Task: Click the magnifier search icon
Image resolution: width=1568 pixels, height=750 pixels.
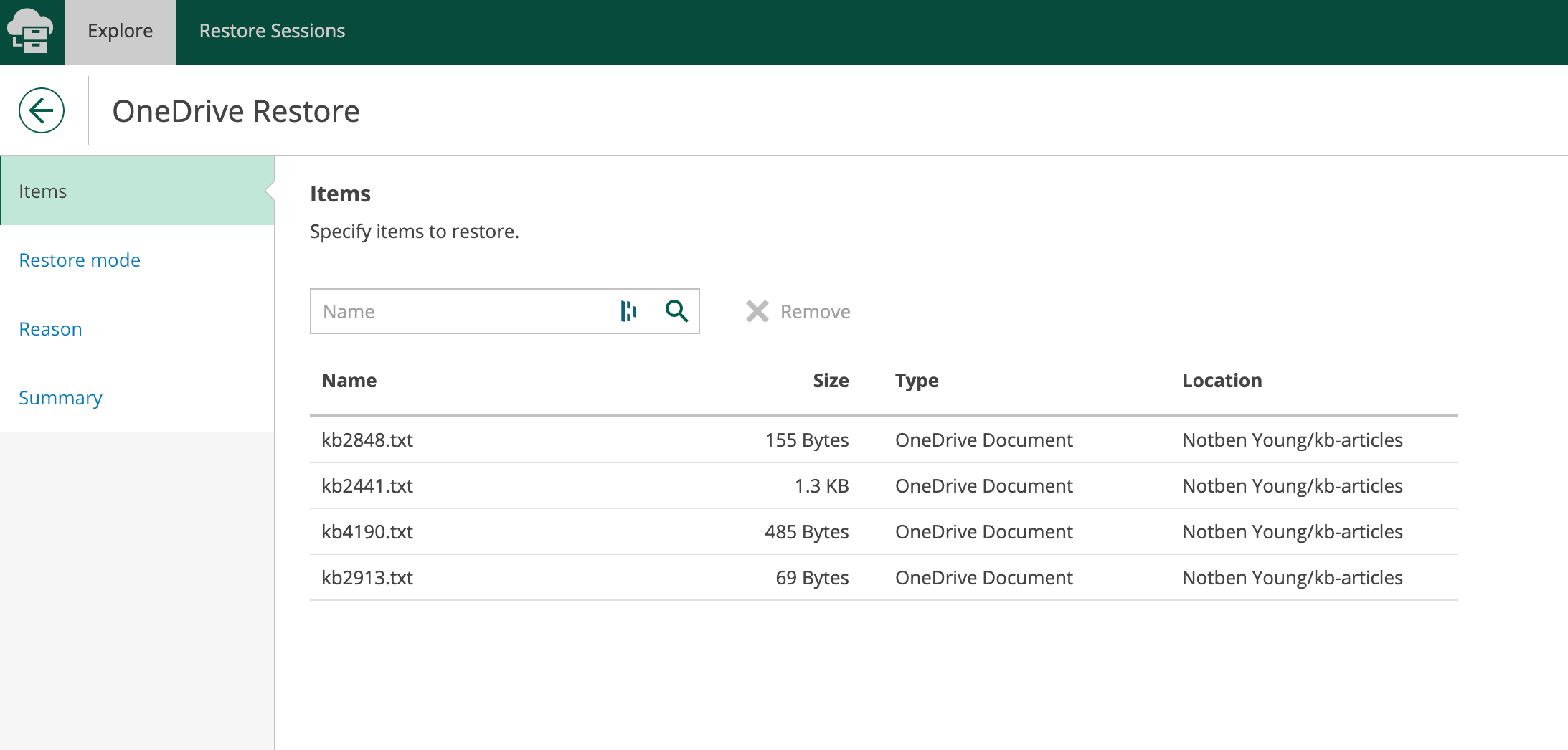Action: [x=676, y=311]
